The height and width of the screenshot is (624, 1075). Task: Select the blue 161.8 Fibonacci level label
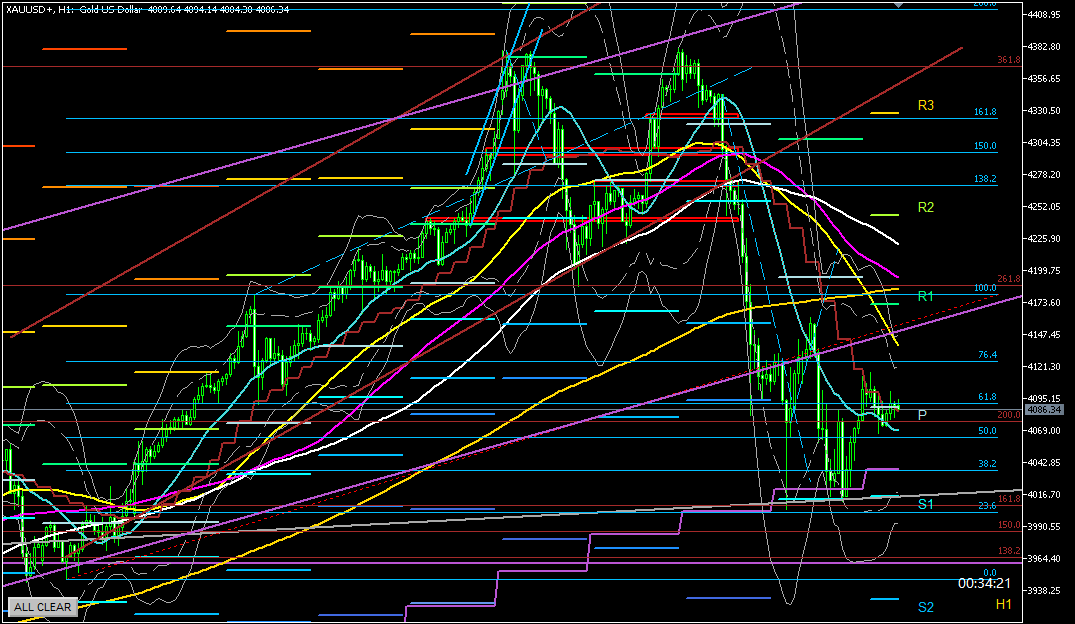click(985, 112)
